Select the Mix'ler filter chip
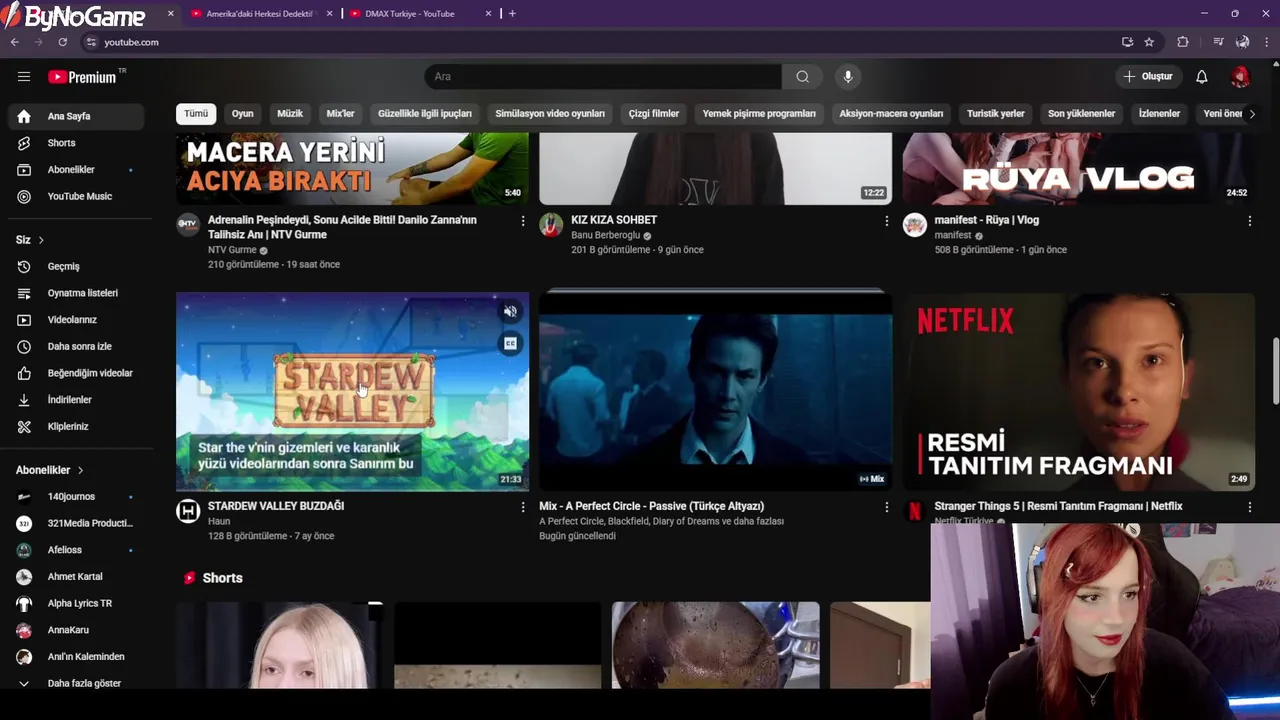Image resolution: width=1280 pixels, height=720 pixels. point(341,114)
